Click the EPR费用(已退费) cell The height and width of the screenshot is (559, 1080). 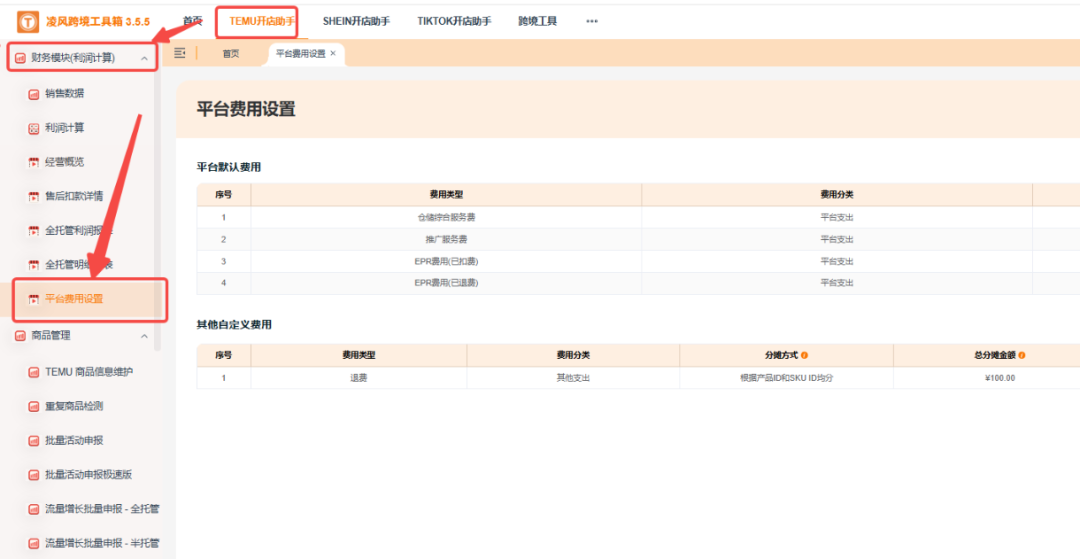pyautogui.click(x=446, y=283)
